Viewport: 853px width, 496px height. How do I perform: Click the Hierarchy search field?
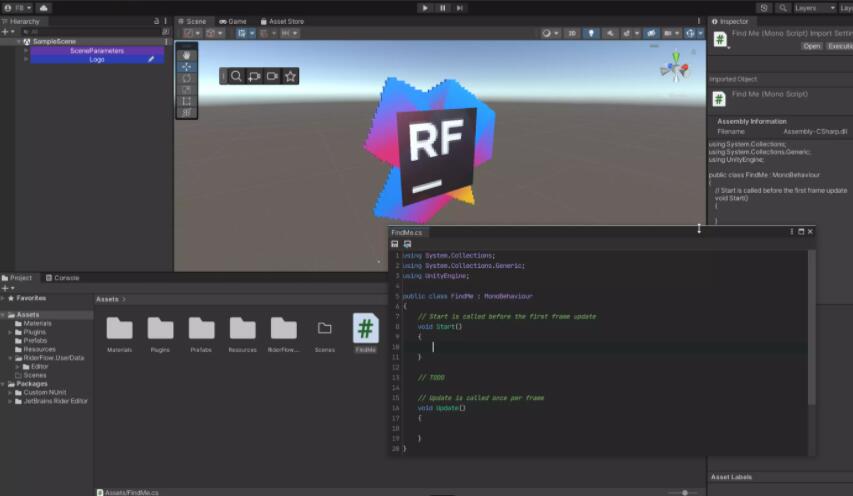pyautogui.click(x=90, y=32)
